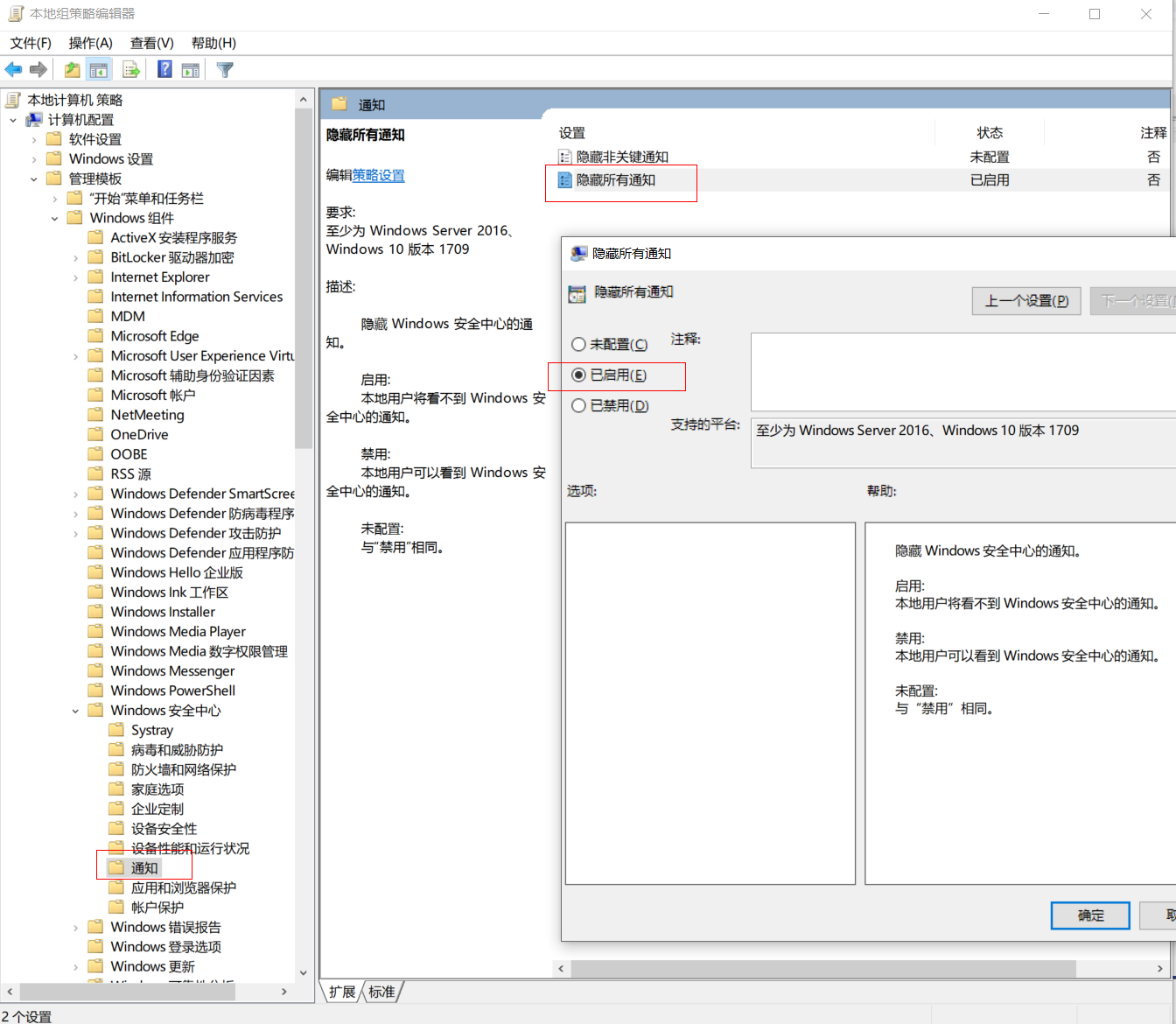Expand the Windows 更新 tree node
The width and height of the screenshot is (1176, 1024).
click(75, 967)
